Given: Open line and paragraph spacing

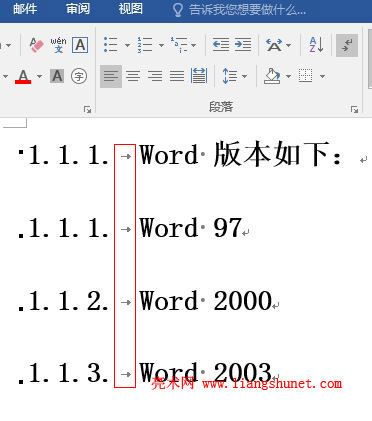Looking at the screenshot, I should coord(230,76).
